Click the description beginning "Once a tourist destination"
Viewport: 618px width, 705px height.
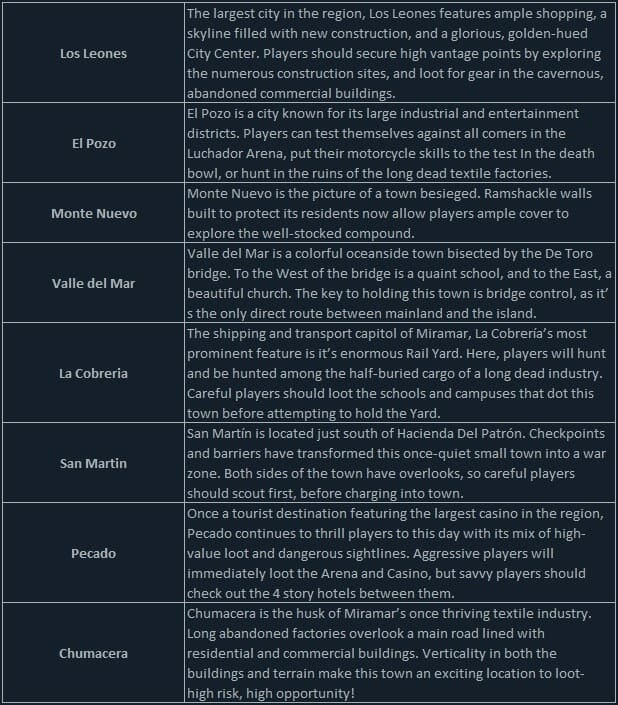pos(400,553)
